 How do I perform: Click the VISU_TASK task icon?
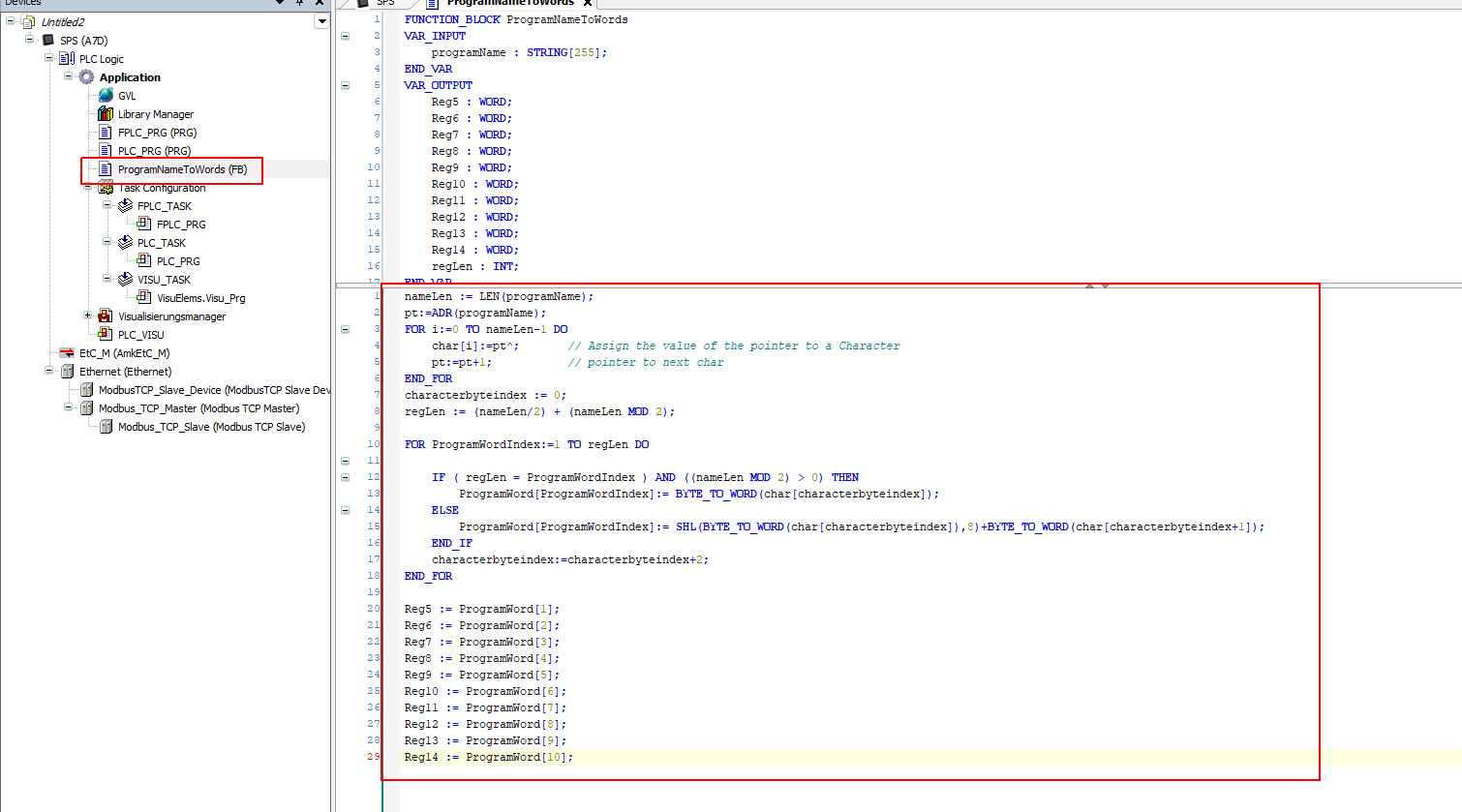click(125, 280)
